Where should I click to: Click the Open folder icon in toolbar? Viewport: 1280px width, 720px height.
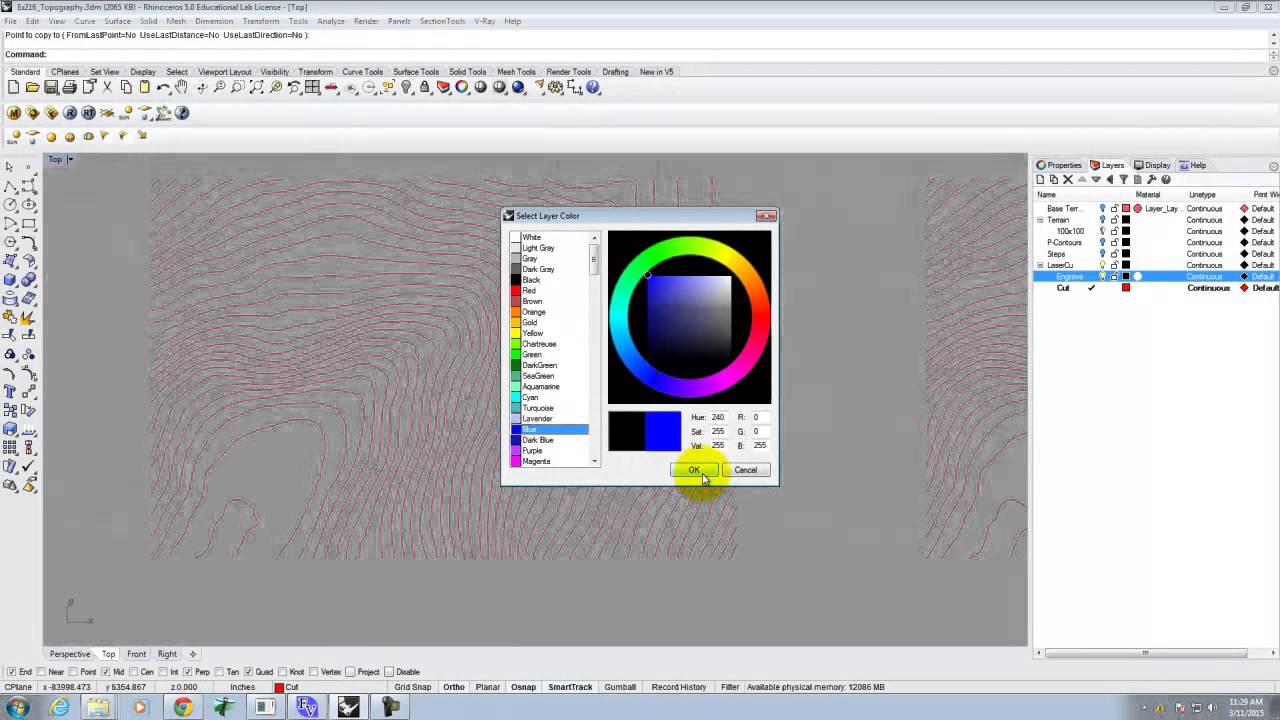point(32,88)
